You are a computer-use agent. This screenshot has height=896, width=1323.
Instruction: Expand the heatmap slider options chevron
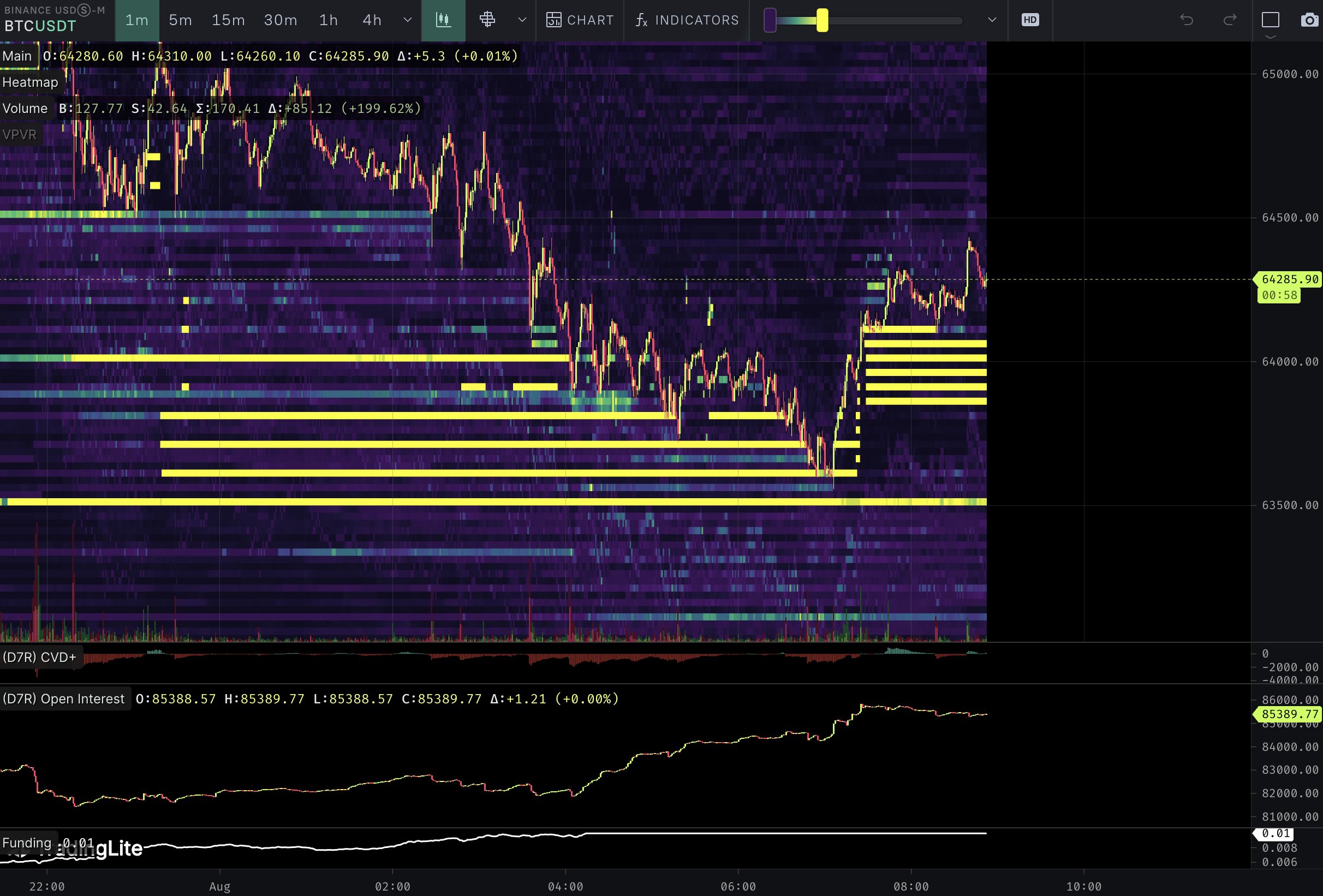point(992,20)
